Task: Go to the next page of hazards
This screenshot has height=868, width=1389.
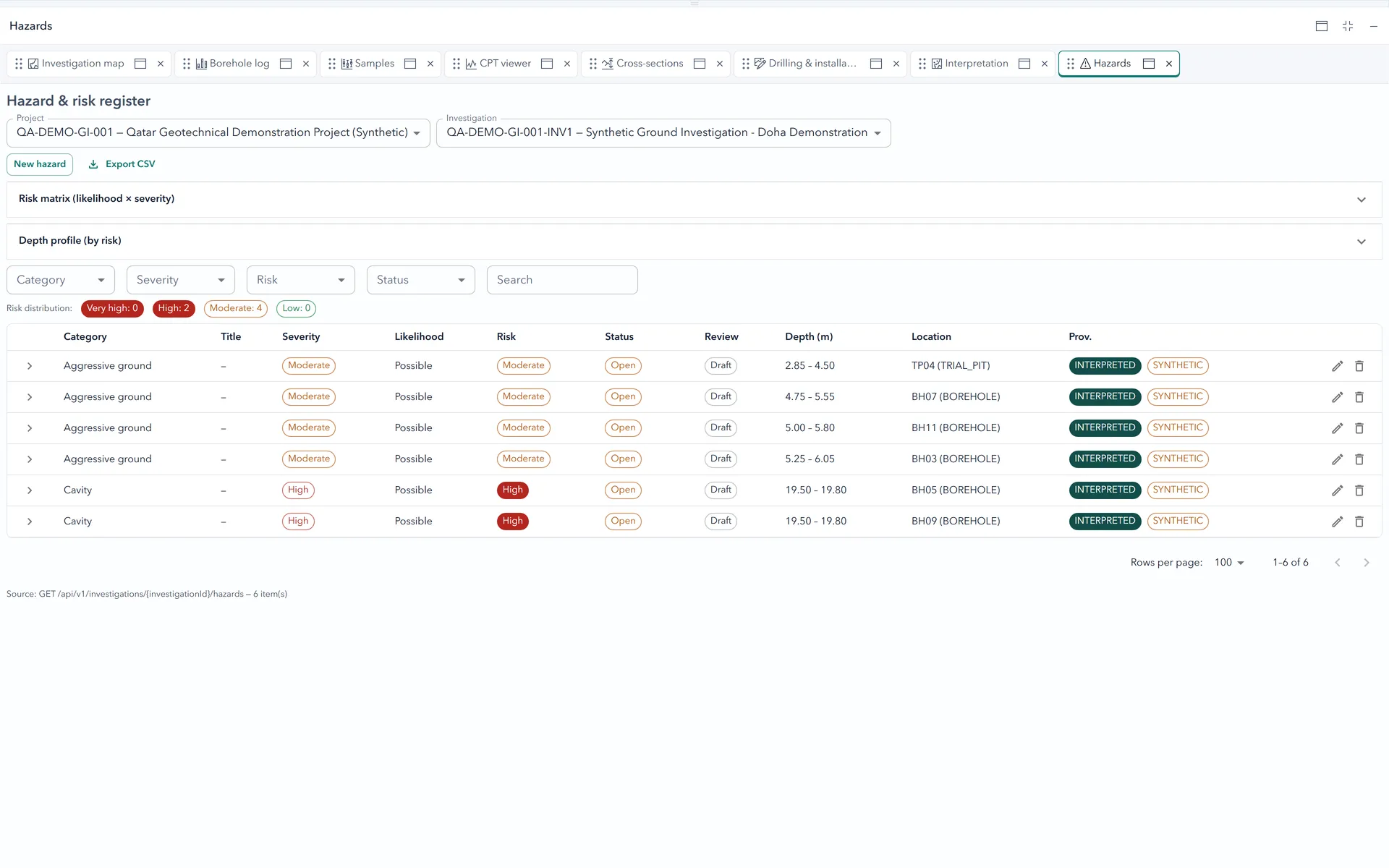Action: 1367,563
